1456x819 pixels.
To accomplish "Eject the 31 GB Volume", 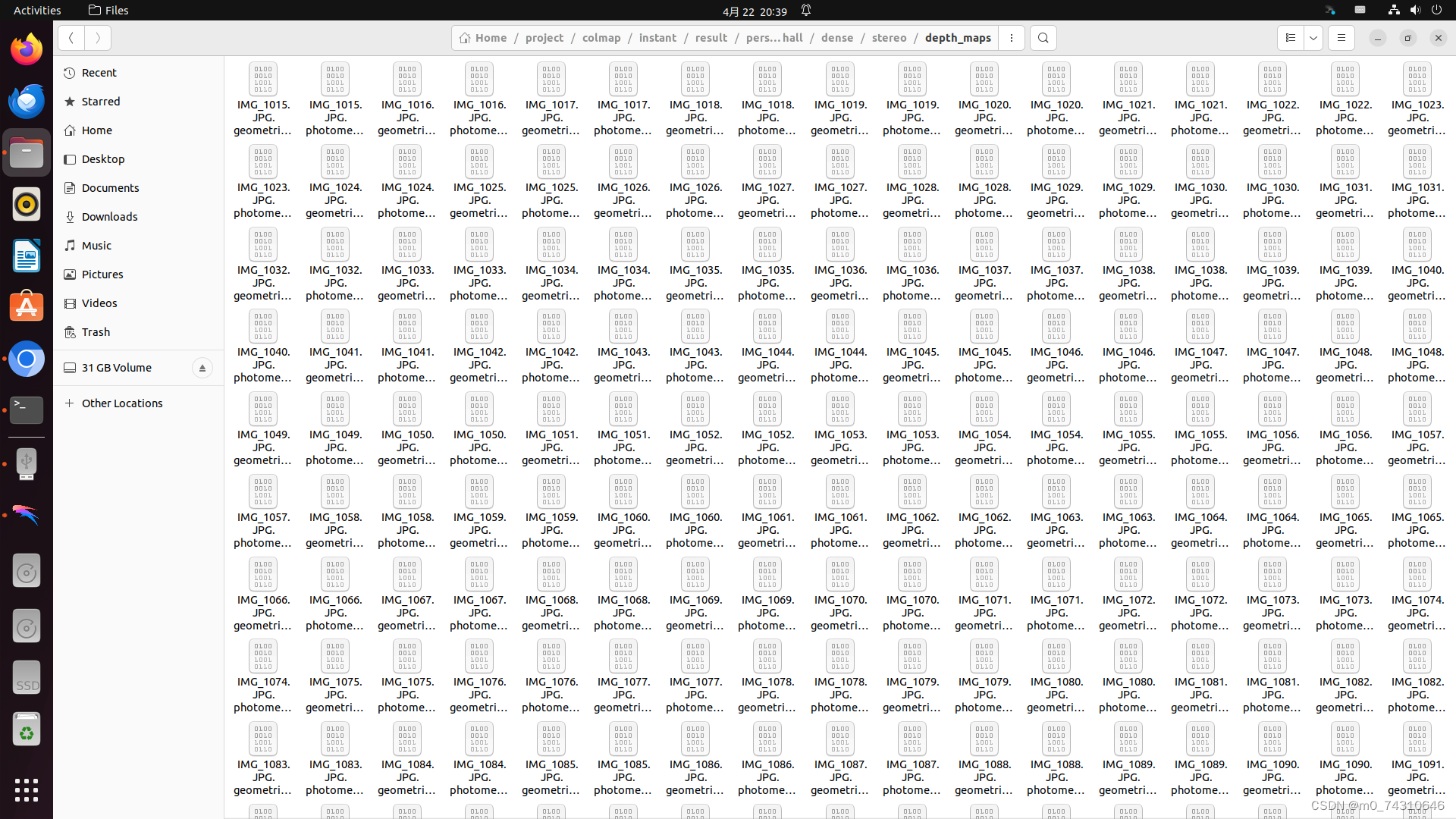I will [x=202, y=368].
